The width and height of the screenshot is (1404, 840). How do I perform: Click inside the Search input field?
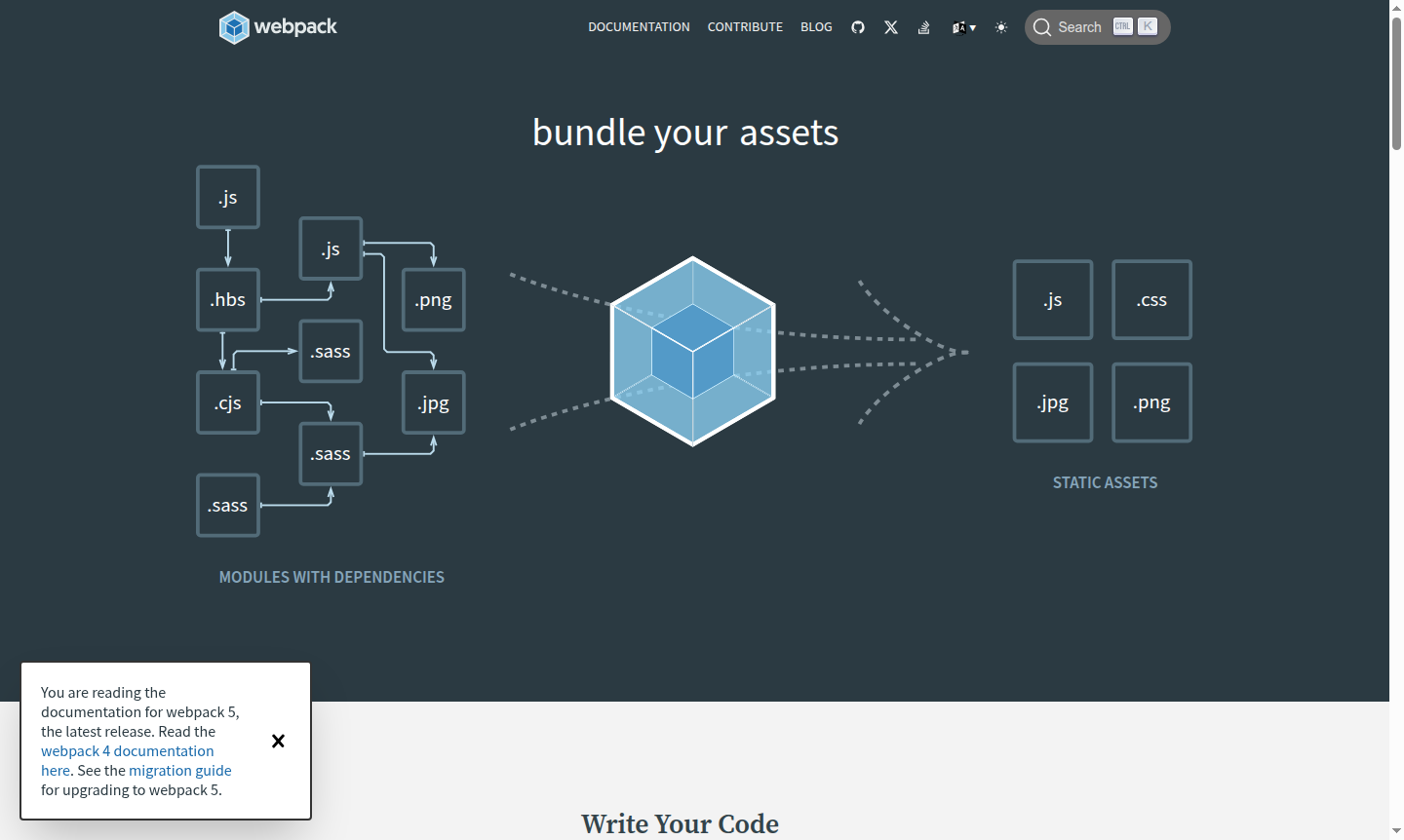[x=1082, y=27]
